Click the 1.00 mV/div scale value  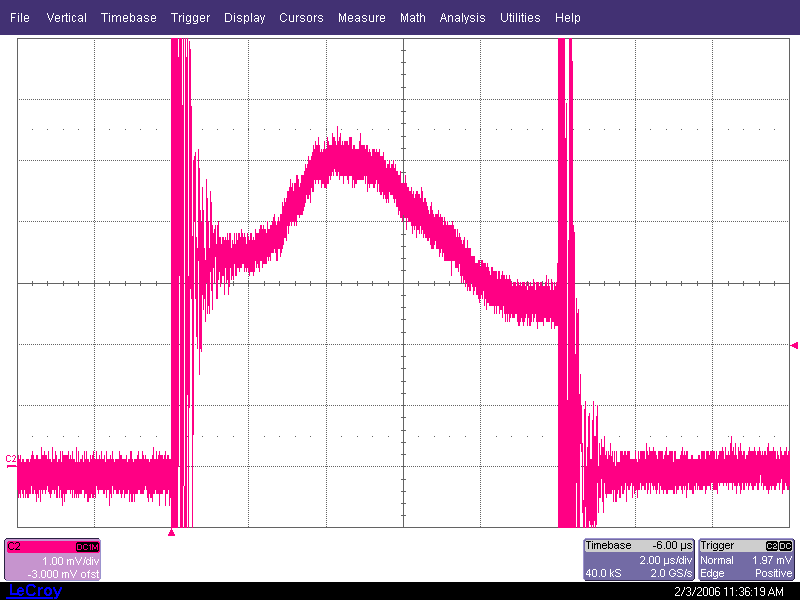click(x=70, y=561)
